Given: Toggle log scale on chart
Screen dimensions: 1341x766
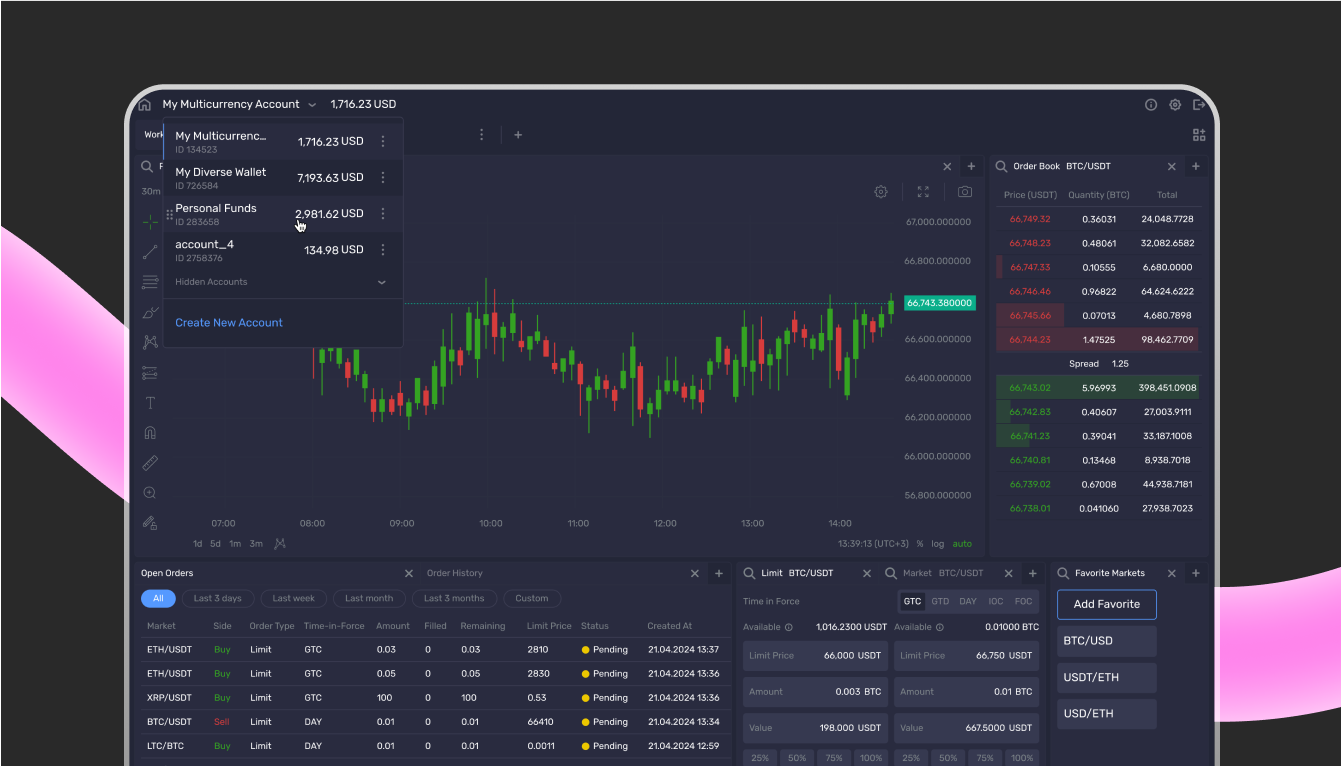Looking at the screenshot, I should coord(937,544).
